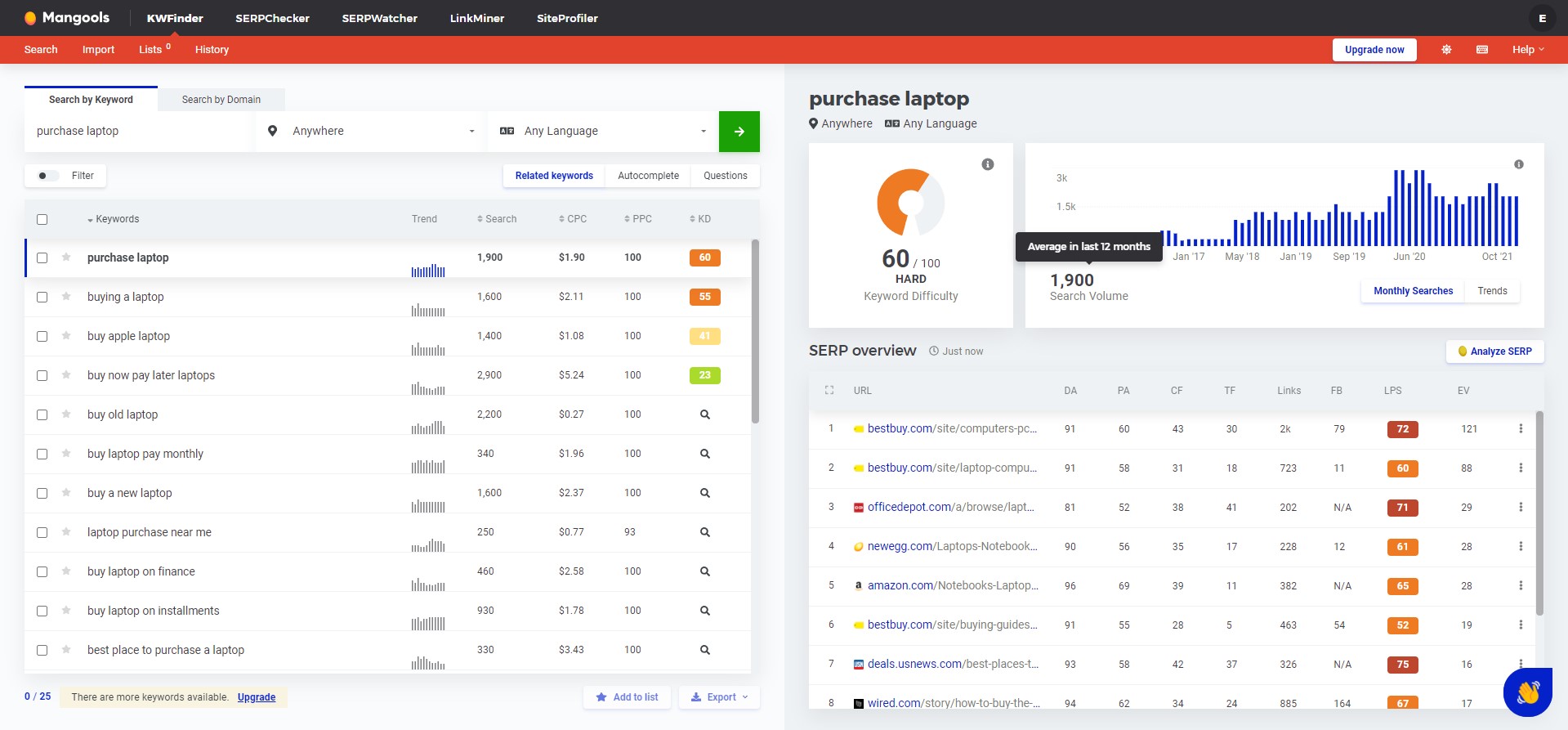Open the chat support widget

1528,692
